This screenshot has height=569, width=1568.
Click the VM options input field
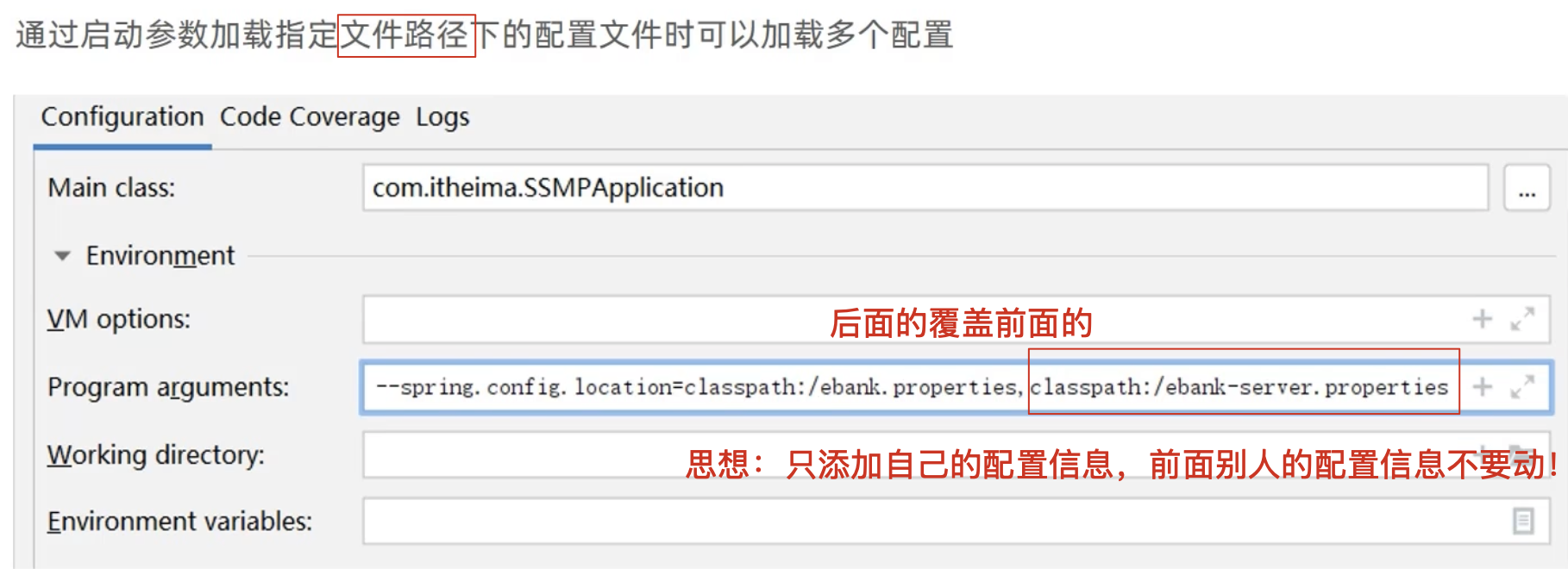pos(956,319)
